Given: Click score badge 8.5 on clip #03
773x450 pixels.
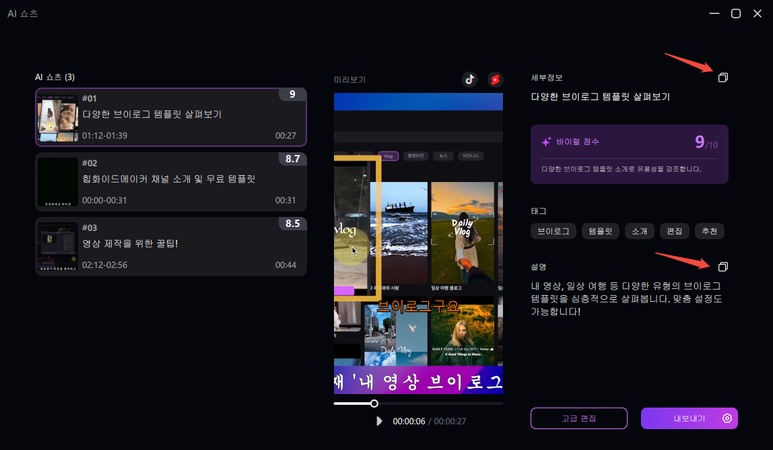Looking at the screenshot, I should (292, 223).
